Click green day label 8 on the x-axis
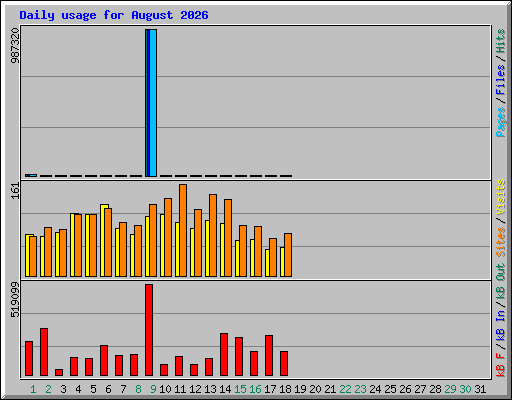 [138, 389]
